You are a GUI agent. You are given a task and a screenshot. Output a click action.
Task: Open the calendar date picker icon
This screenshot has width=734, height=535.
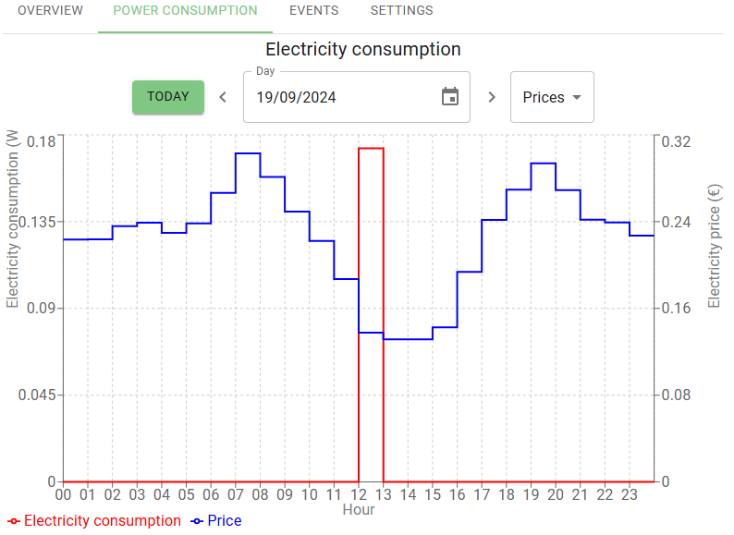pyautogui.click(x=450, y=97)
